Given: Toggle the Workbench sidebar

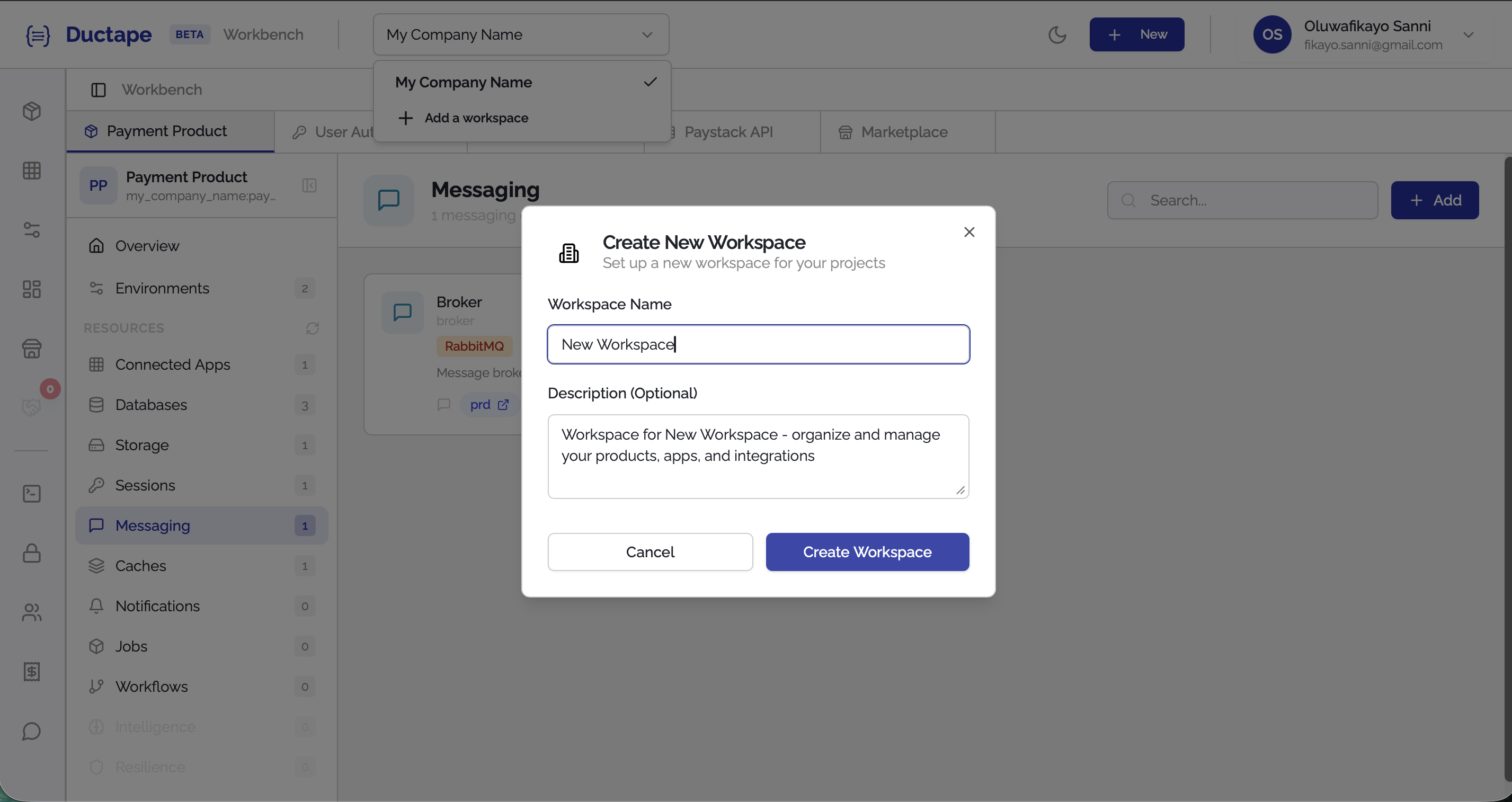Looking at the screenshot, I should point(97,89).
